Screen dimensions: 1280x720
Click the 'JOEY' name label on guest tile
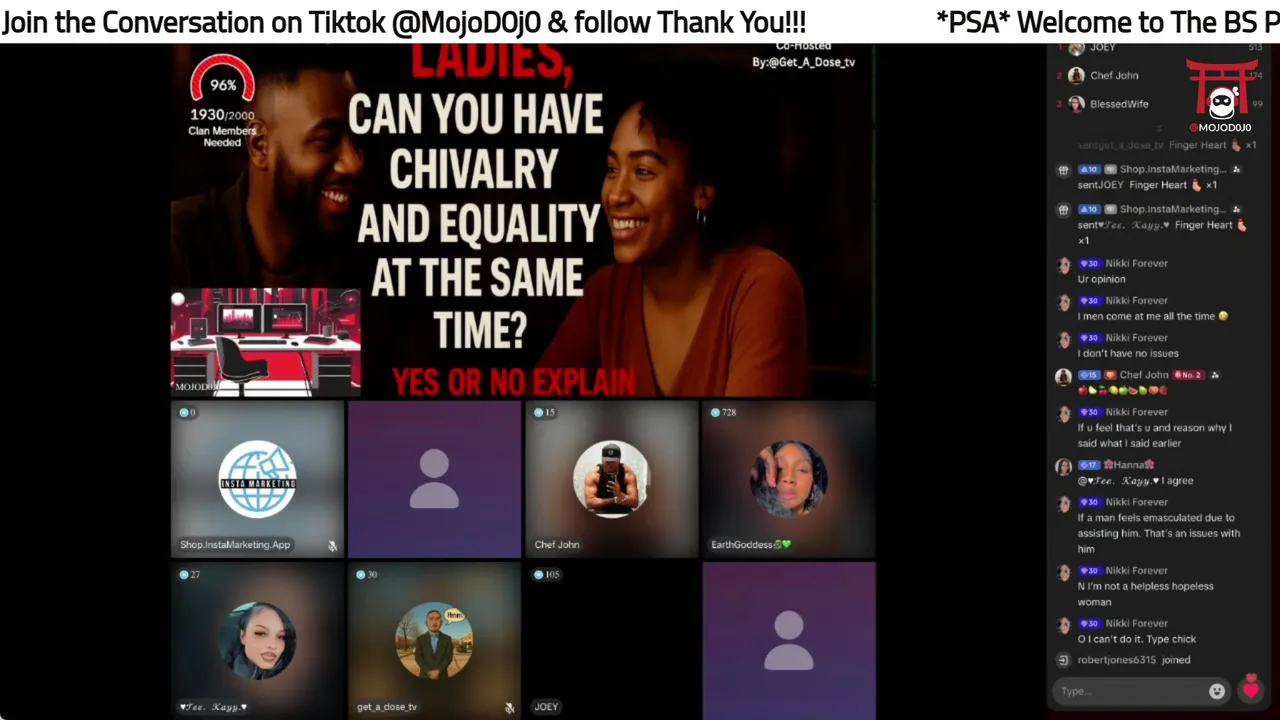[x=546, y=707]
